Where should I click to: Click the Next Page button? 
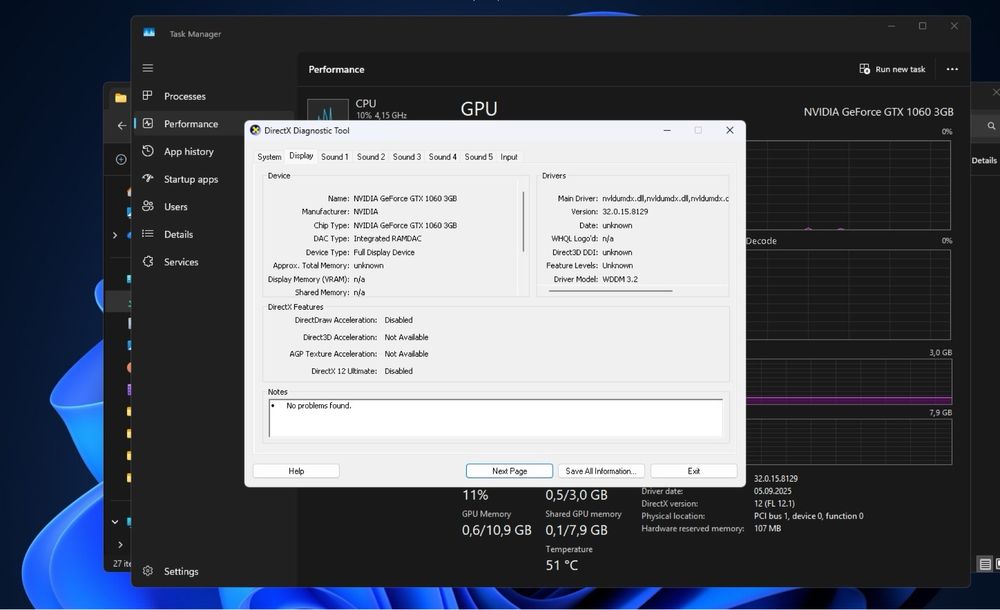(x=510, y=471)
